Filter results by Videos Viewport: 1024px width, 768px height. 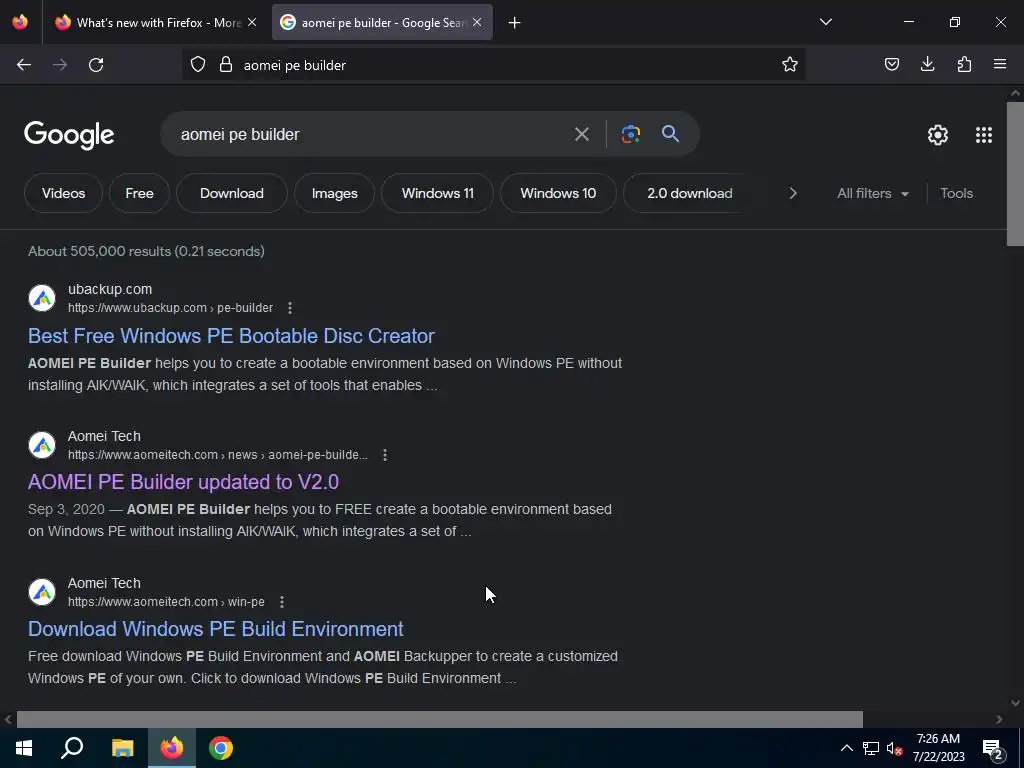[63, 193]
